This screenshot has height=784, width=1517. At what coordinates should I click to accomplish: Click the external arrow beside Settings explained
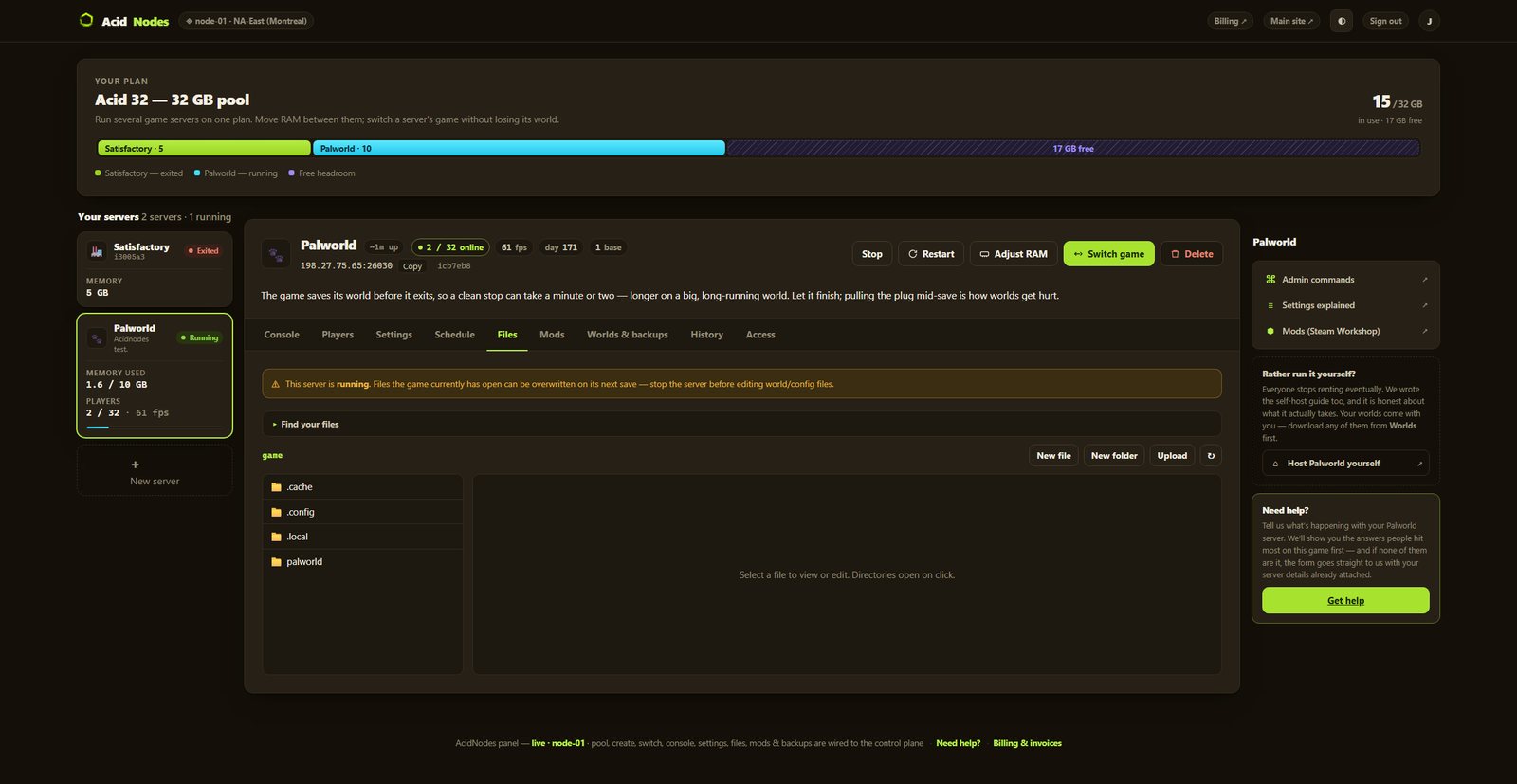pyautogui.click(x=1424, y=305)
